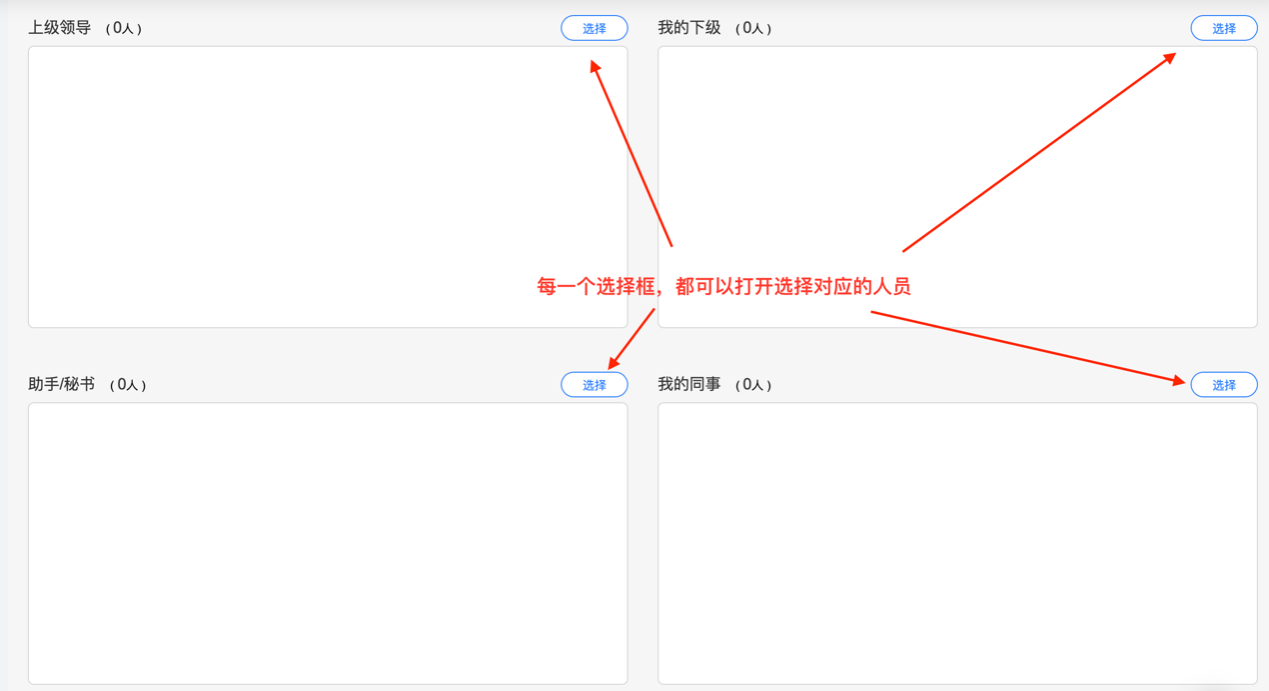Open the subordinates selection dialog
Viewport: 1269px width, 691px height.
tap(1224, 28)
